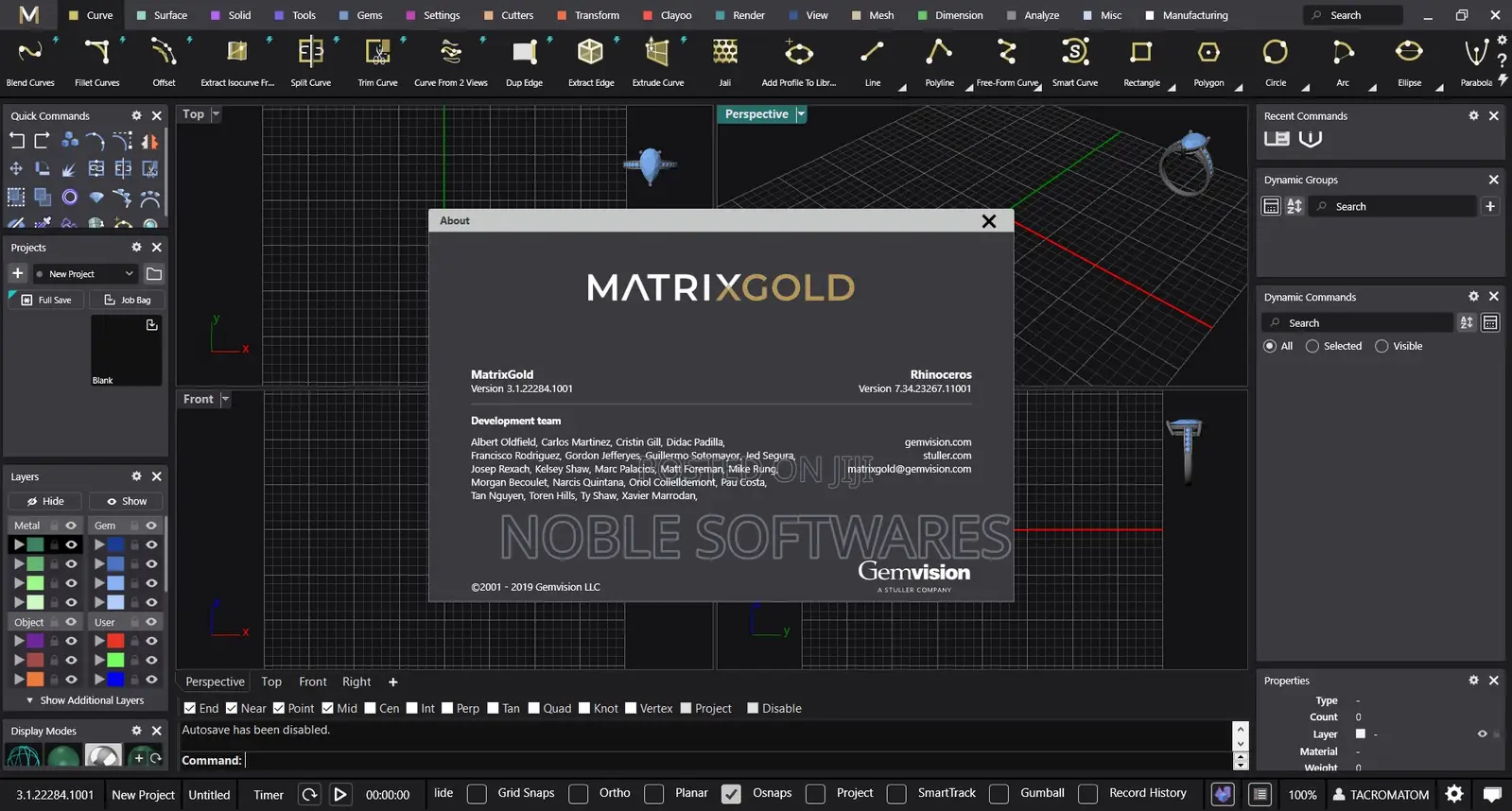Choose the Split Curve tool
This screenshot has height=811, width=1512.
click(x=310, y=62)
